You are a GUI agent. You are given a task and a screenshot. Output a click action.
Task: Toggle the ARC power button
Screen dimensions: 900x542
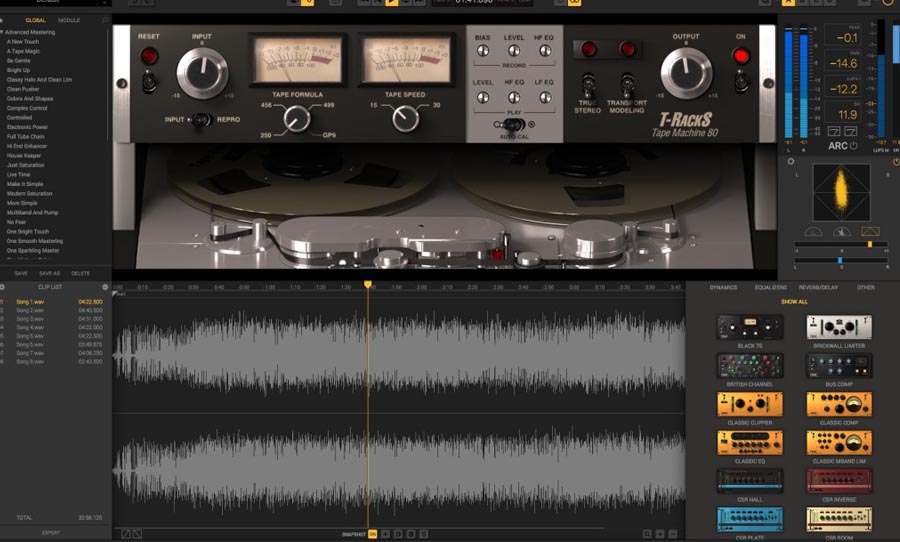click(854, 146)
